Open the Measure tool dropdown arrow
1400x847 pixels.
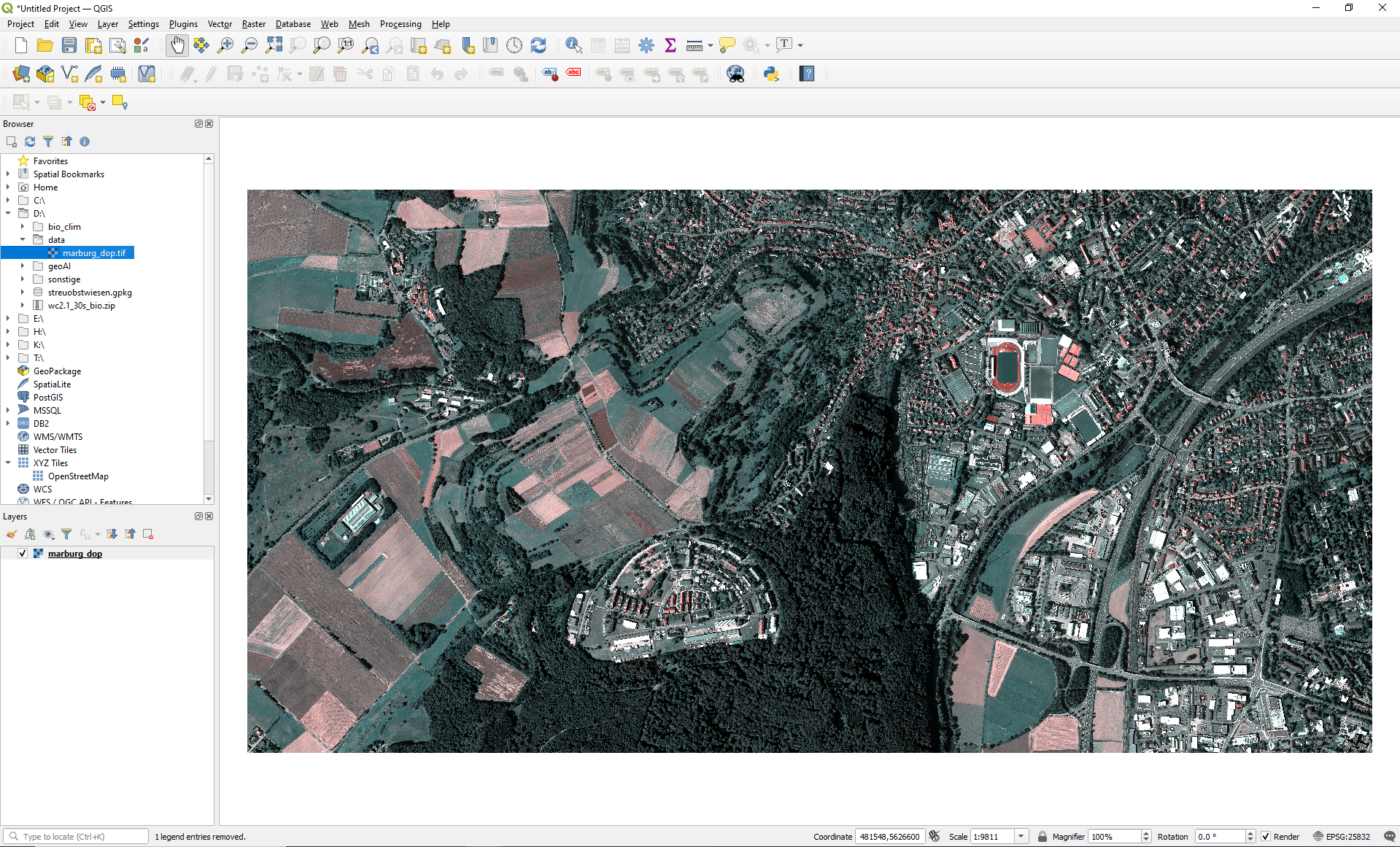(711, 45)
